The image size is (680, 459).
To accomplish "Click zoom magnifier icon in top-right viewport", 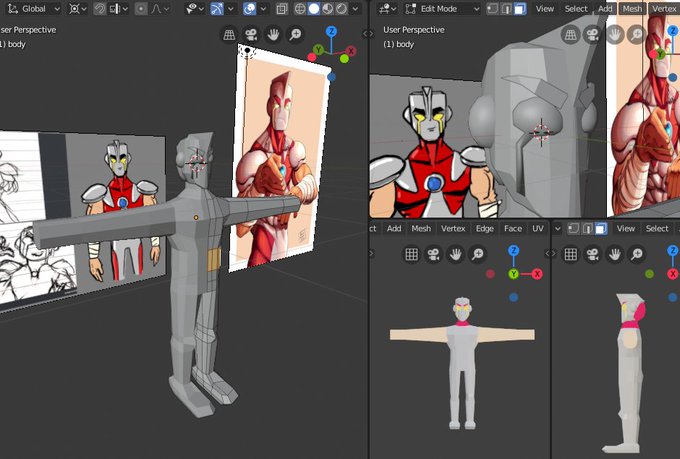I will point(637,35).
